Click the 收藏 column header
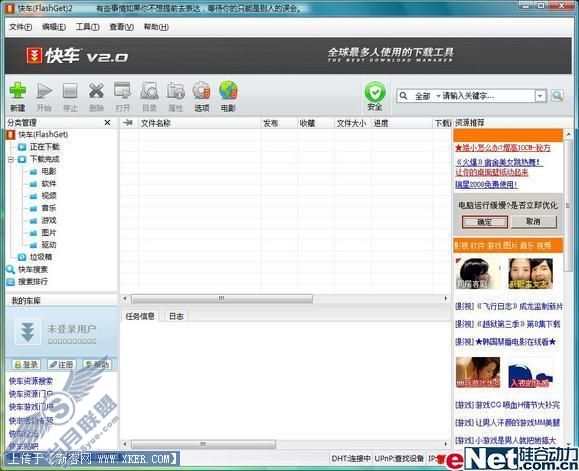579x471 pixels. coord(316,123)
